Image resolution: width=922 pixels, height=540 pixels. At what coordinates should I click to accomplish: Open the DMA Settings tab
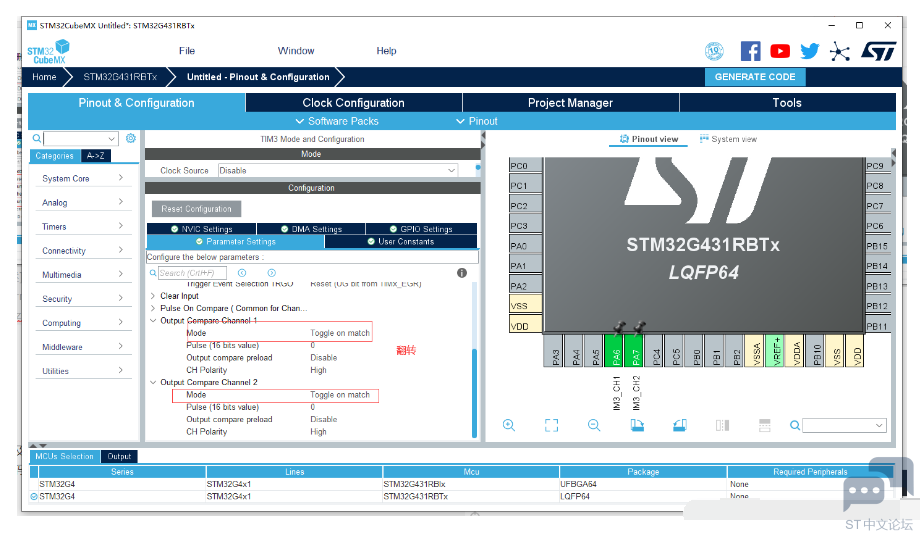(310, 229)
